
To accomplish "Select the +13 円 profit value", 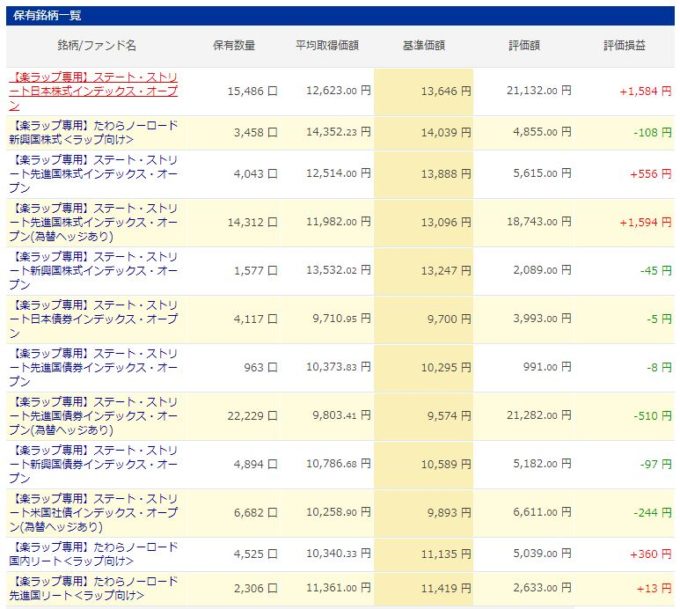I will (654, 589).
